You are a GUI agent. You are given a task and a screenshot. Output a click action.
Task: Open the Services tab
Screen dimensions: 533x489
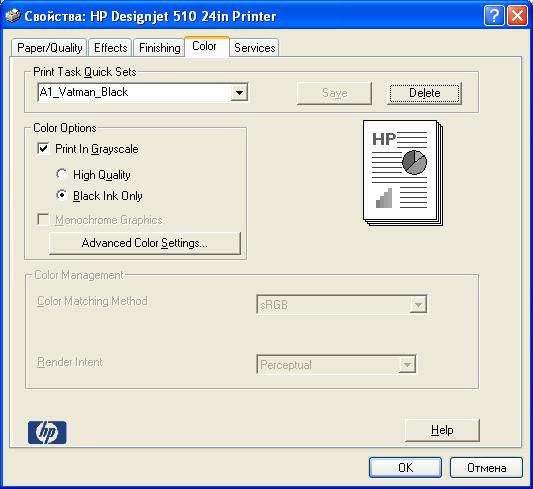pyautogui.click(x=254, y=48)
